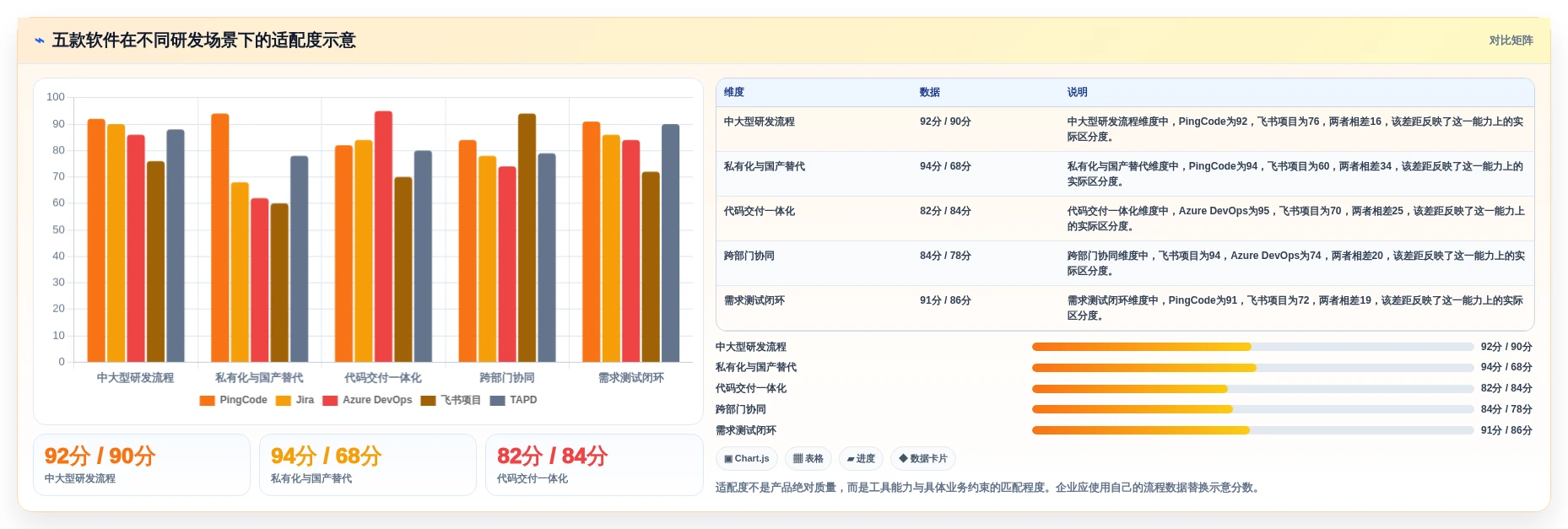The image size is (1568, 529).
Task: Click the 跨部门协同 progress bar
Action: [x=1252, y=410]
